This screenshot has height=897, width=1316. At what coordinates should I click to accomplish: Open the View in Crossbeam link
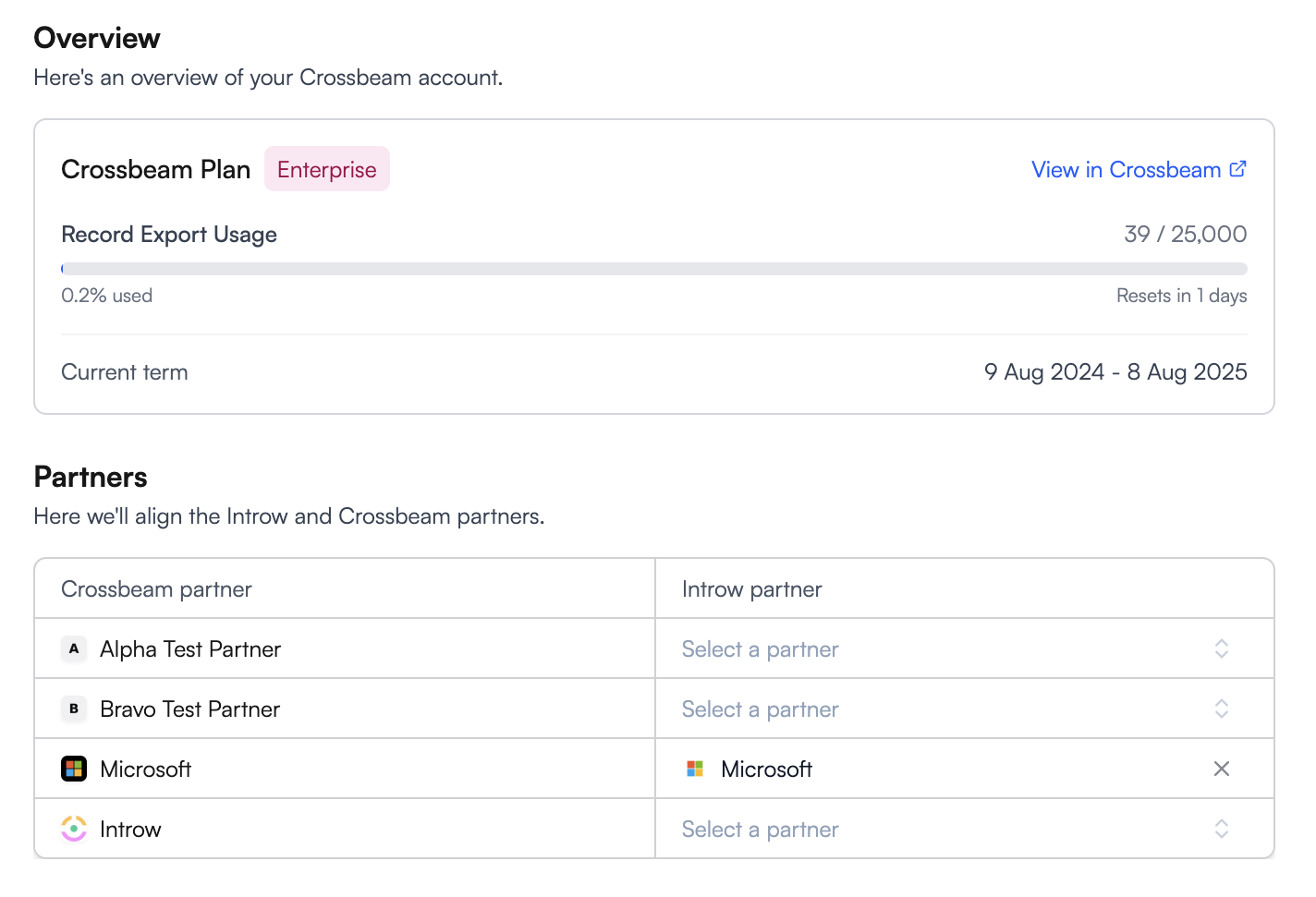[1126, 170]
